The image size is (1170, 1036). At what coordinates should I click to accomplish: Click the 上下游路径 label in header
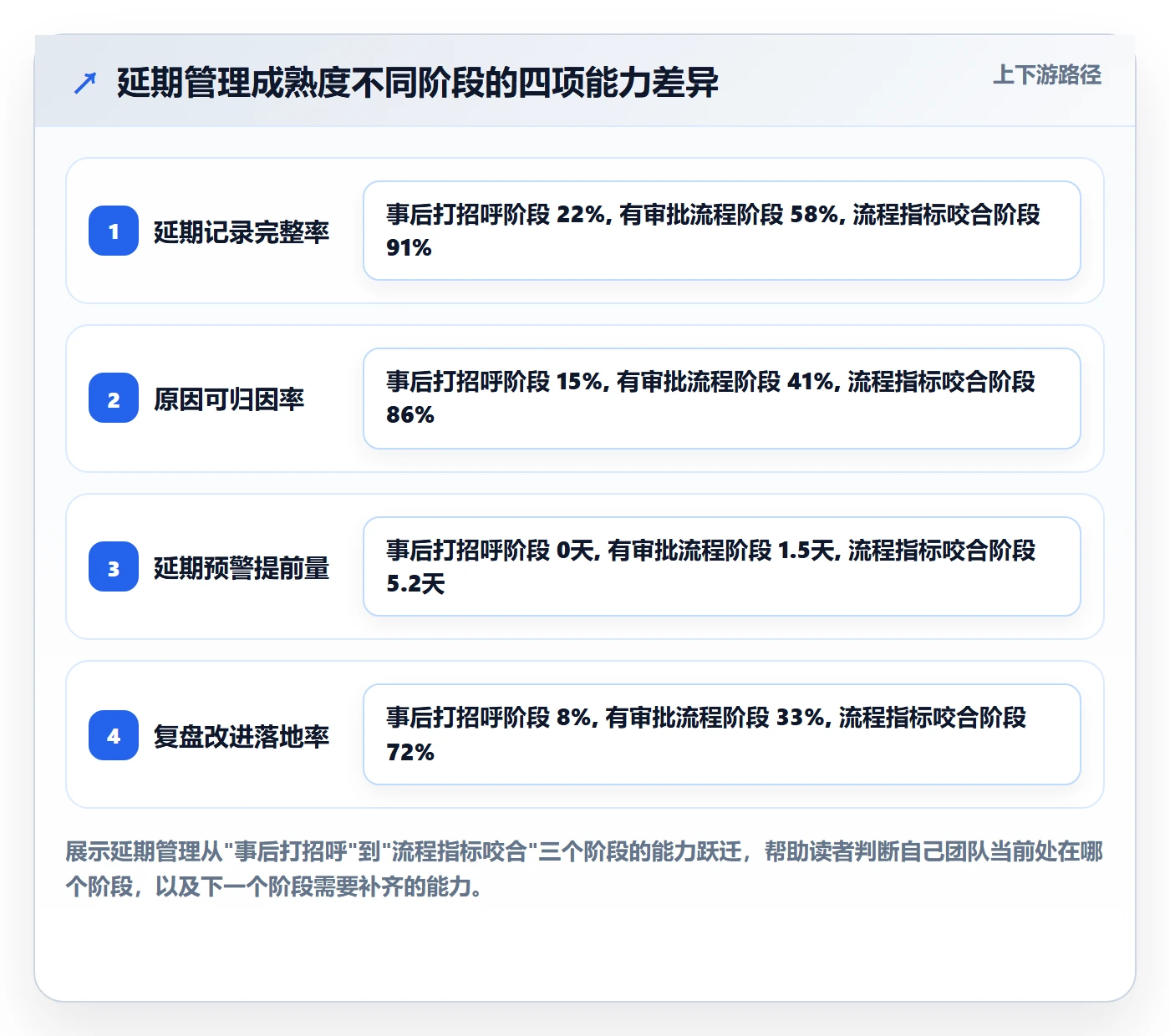tap(1046, 75)
